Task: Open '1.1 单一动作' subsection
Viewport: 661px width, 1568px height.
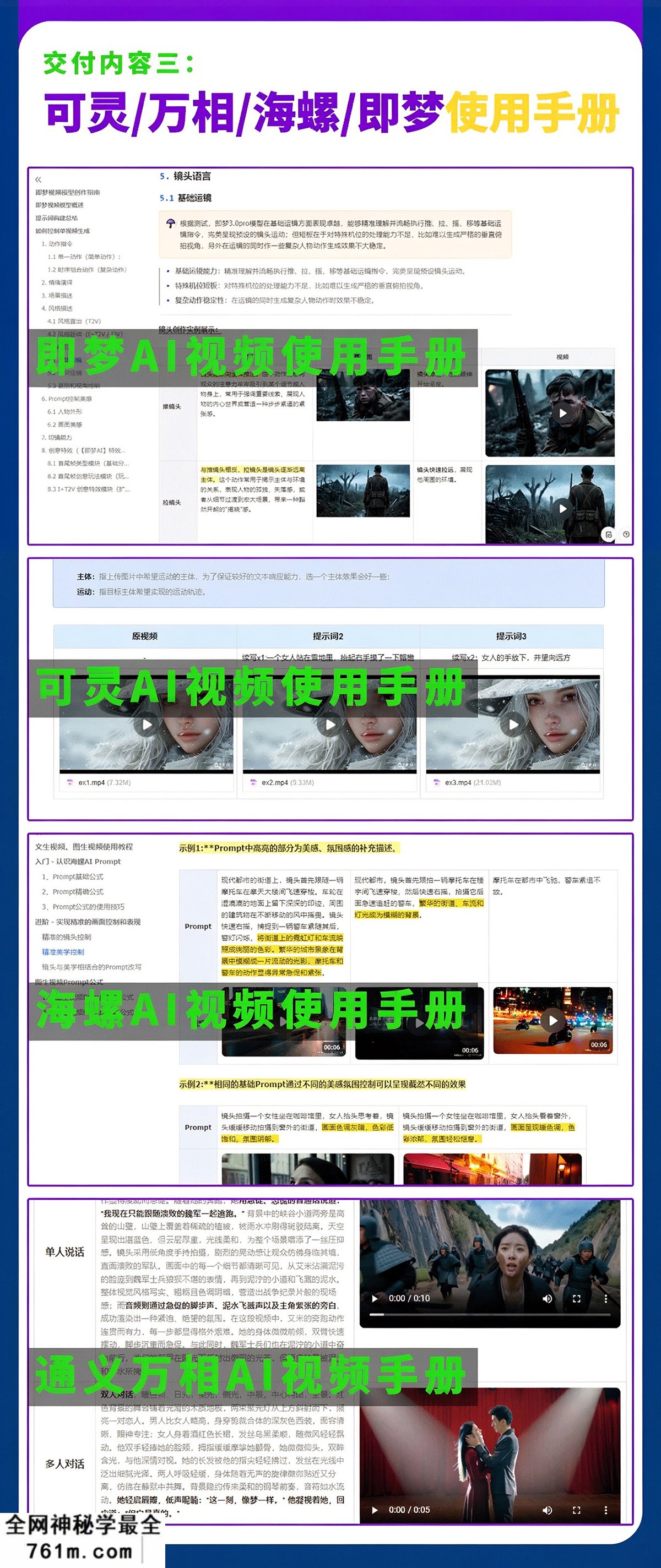Action: click(85, 257)
